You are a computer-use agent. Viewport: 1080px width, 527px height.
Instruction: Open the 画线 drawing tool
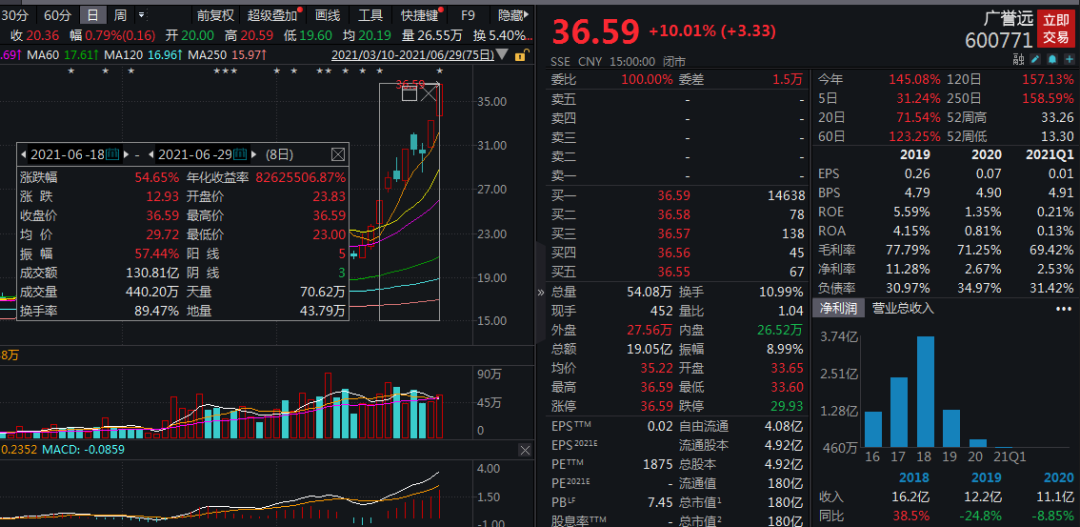tap(328, 14)
